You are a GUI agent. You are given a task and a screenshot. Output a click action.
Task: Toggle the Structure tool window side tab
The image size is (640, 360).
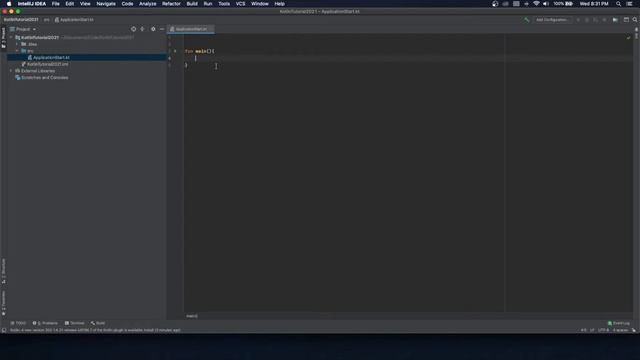[x=3, y=271]
